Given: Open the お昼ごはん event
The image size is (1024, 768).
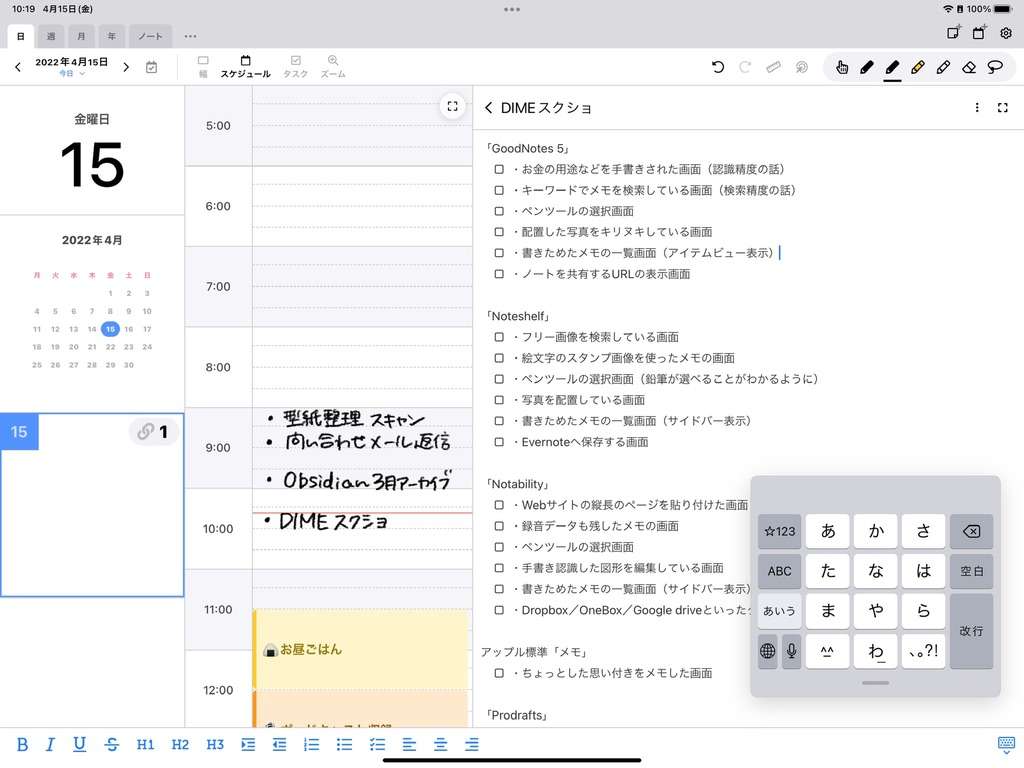Looking at the screenshot, I should [361, 649].
